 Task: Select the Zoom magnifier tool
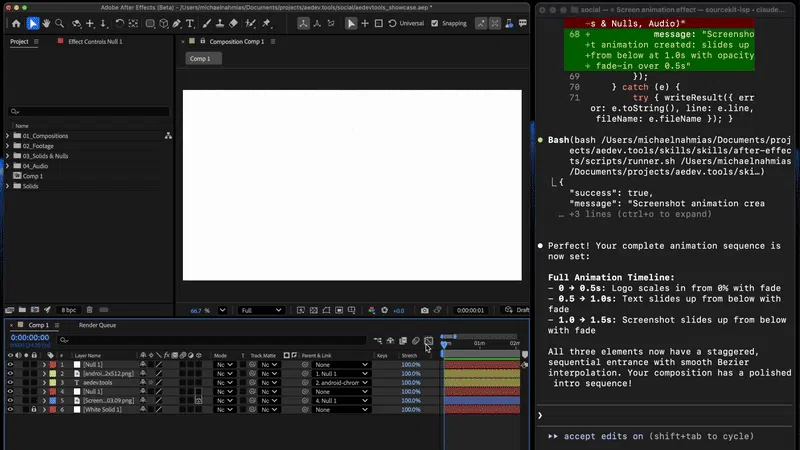coord(60,23)
